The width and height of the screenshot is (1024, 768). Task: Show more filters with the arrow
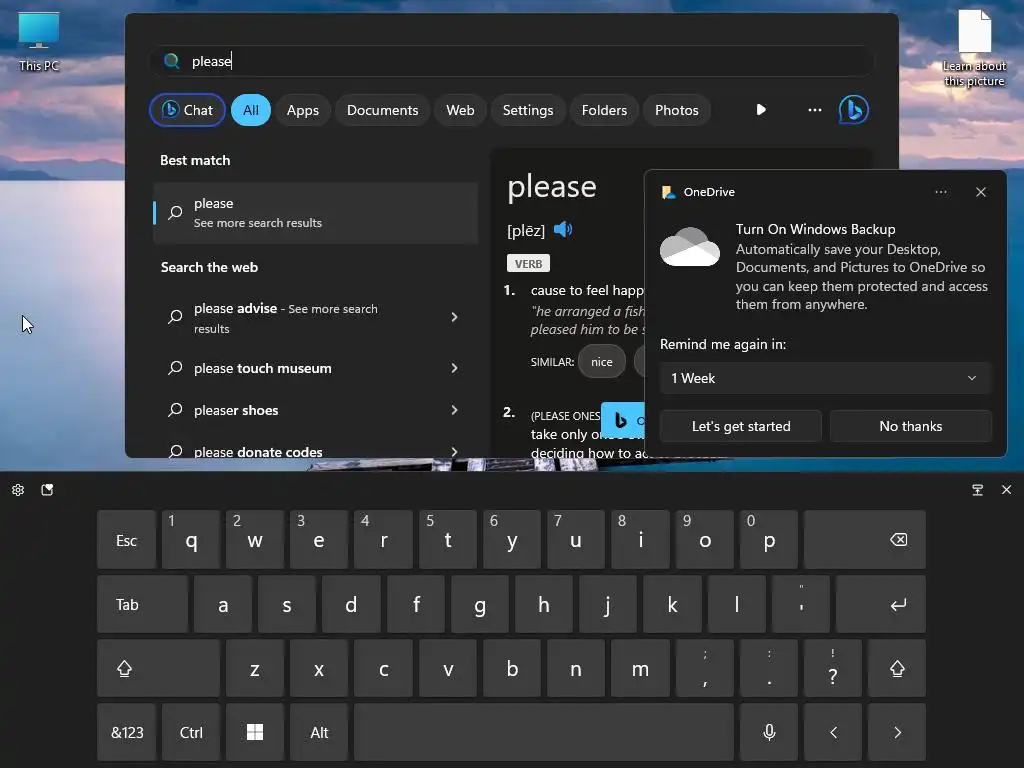[x=761, y=110]
